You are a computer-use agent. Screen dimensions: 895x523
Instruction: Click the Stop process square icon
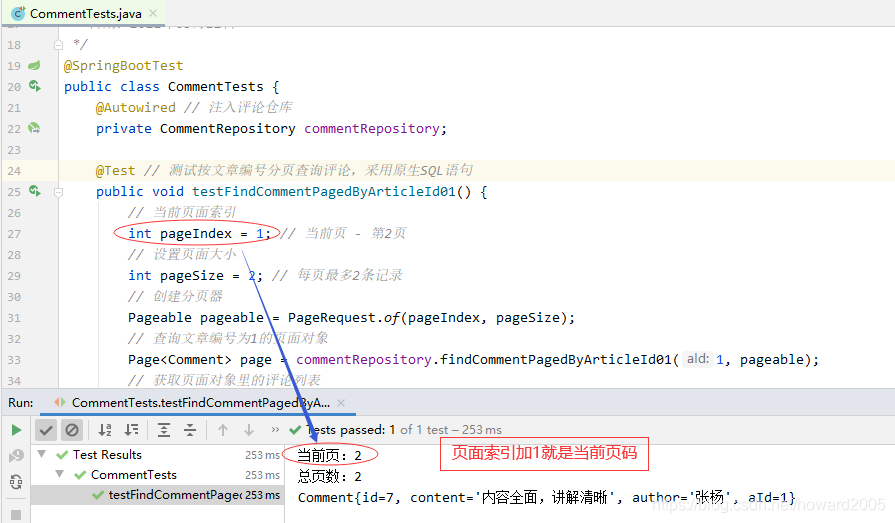pos(16,514)
